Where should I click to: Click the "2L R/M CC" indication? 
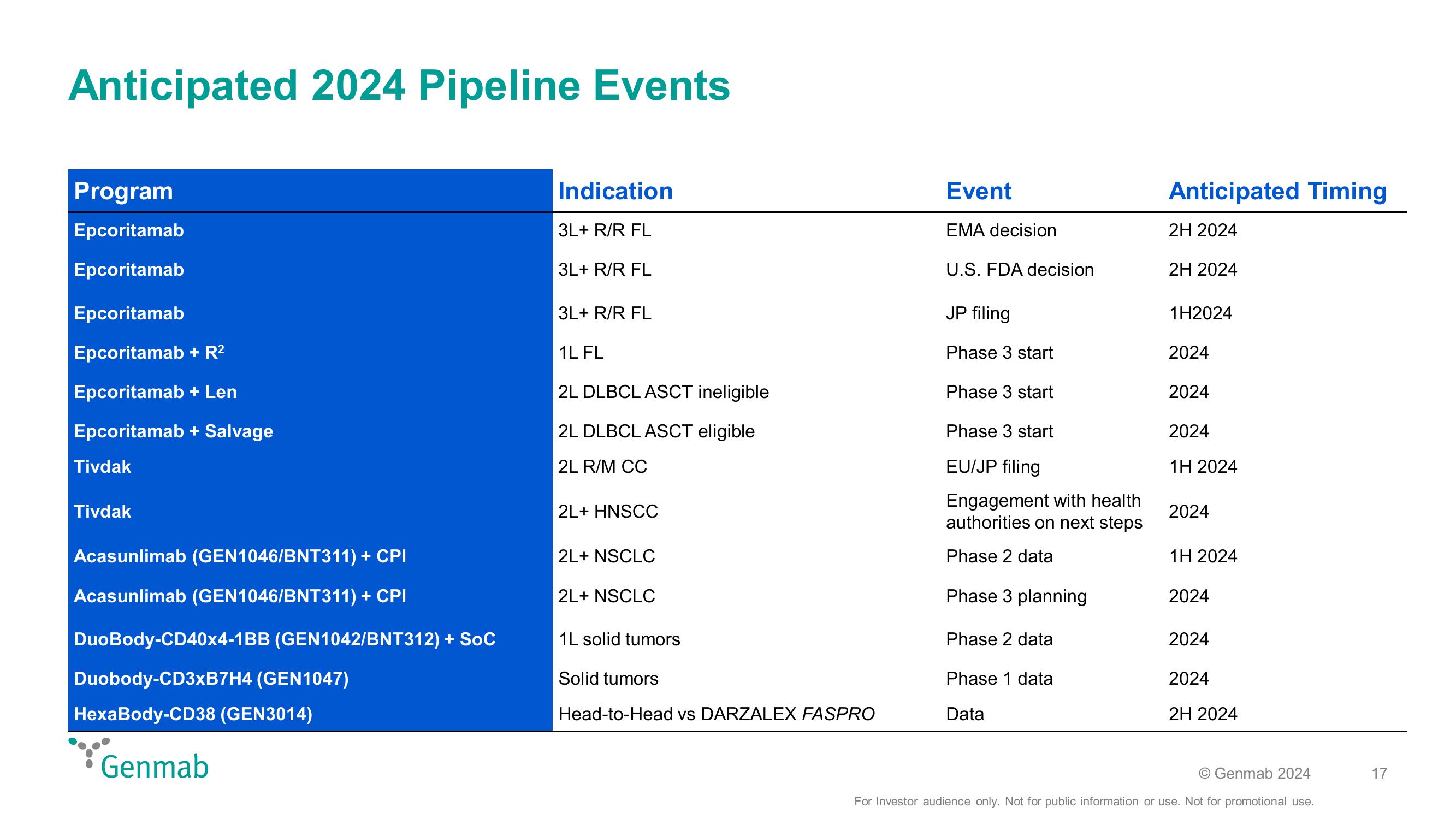point(602,467)
